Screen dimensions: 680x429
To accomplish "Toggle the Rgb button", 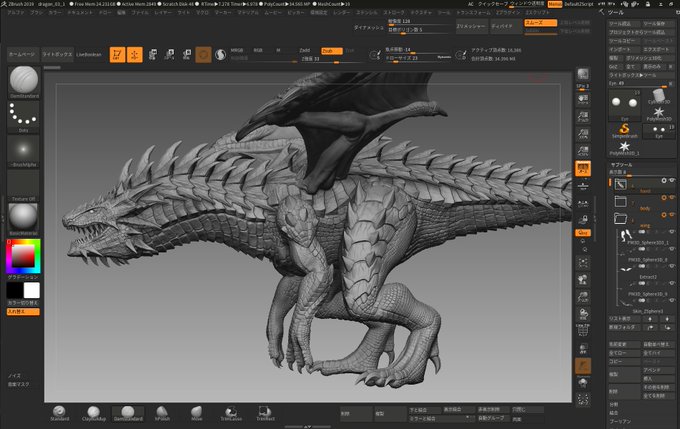I will [x=258, y=51].
